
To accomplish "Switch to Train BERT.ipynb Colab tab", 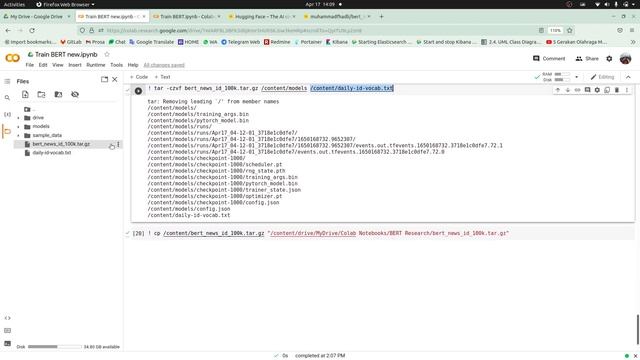I will 187,17.
